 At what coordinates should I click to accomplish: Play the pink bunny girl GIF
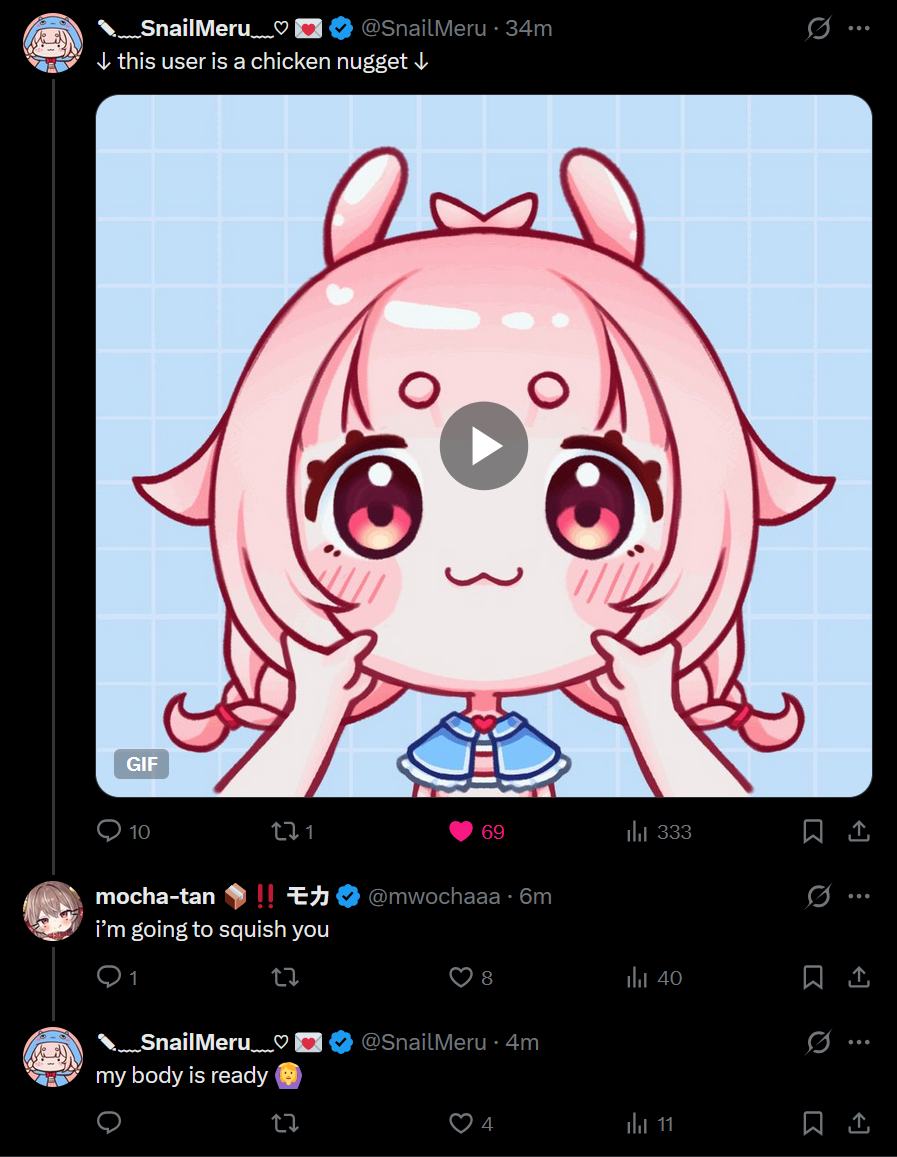pos(484,446)
